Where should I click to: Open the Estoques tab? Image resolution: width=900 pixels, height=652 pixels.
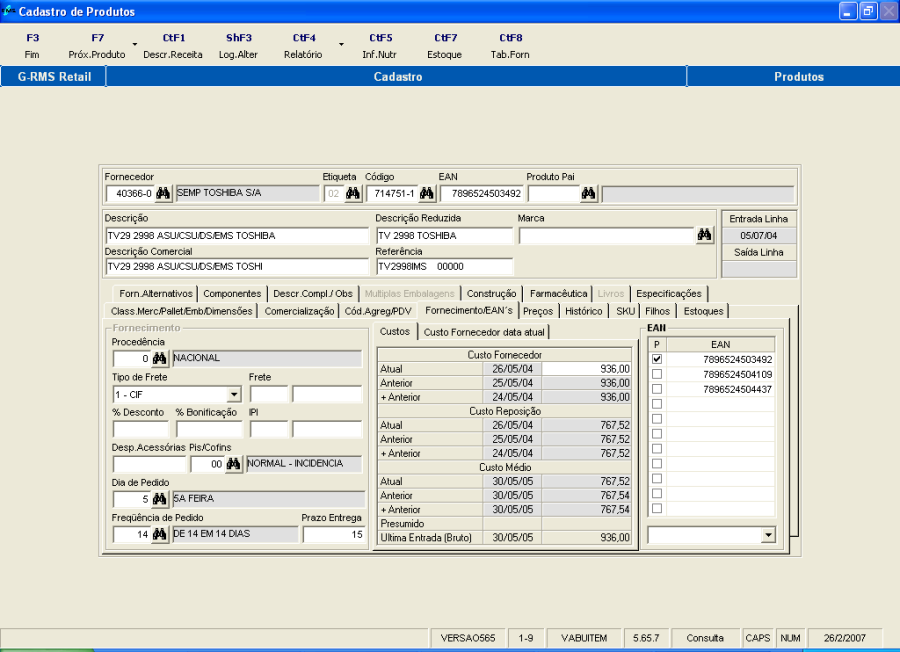tap(703, 311)
